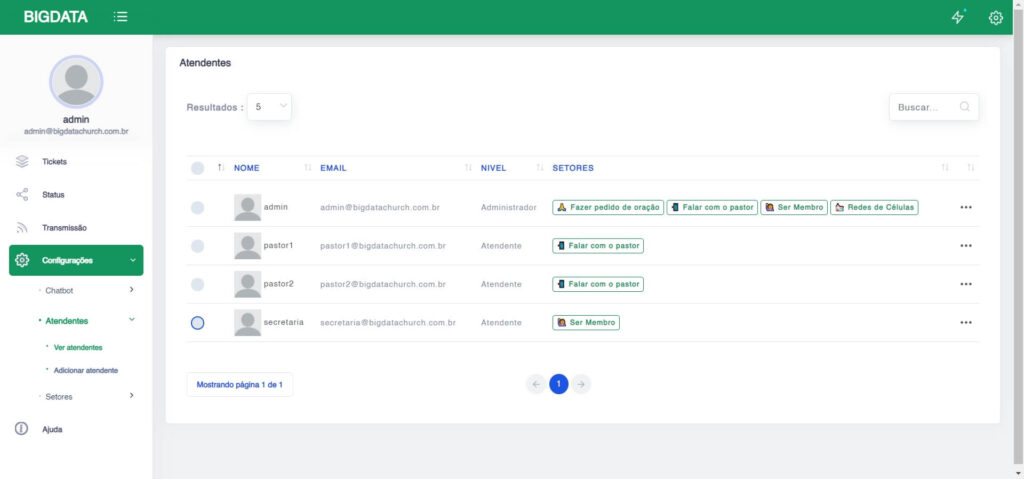Sort by SETORES column sort icon
Viewport: 1024px width, 479px height.
tap(945, 168)
